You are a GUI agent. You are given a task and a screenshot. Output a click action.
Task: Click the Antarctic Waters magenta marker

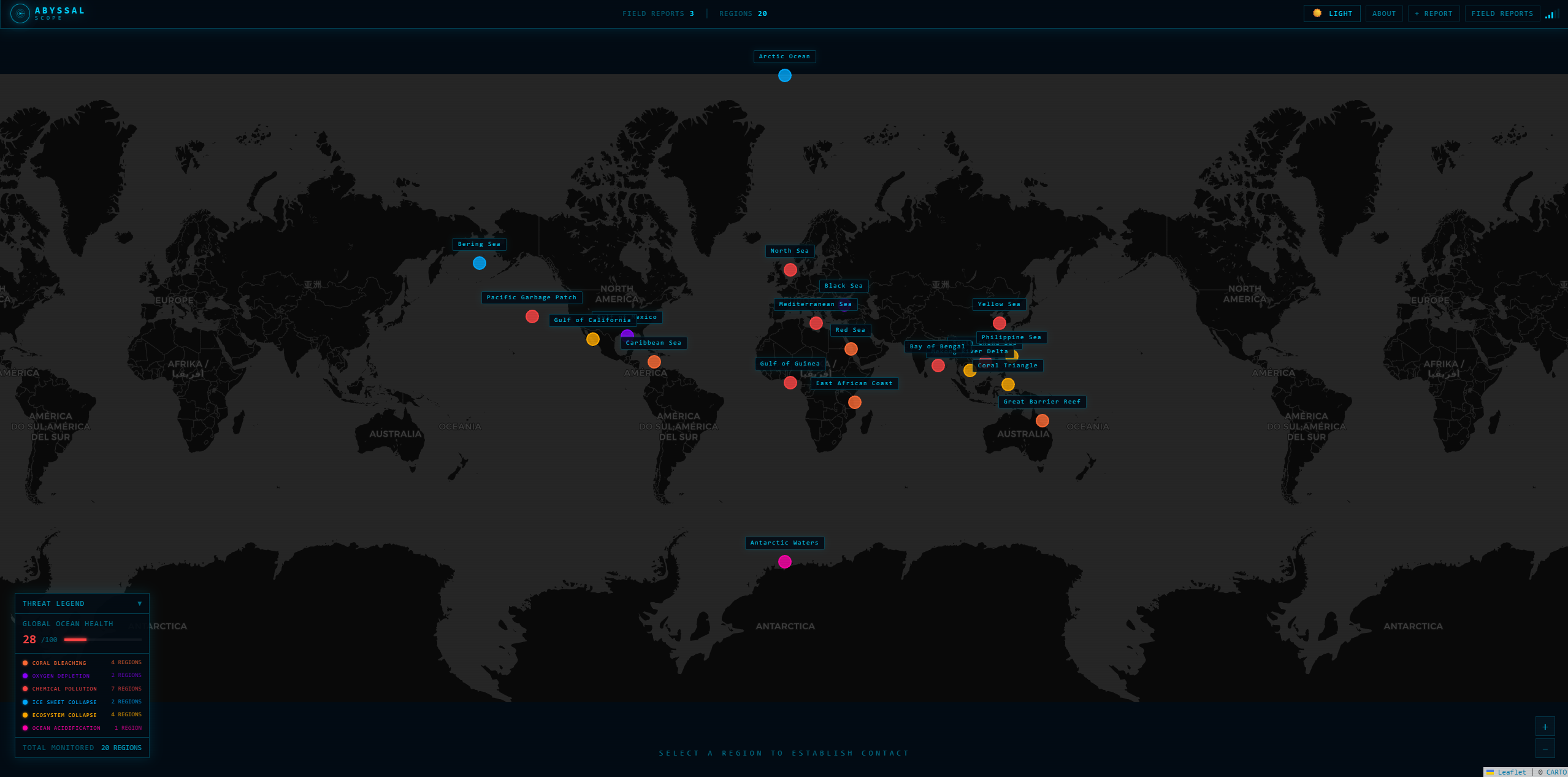(x=784, y=562)
